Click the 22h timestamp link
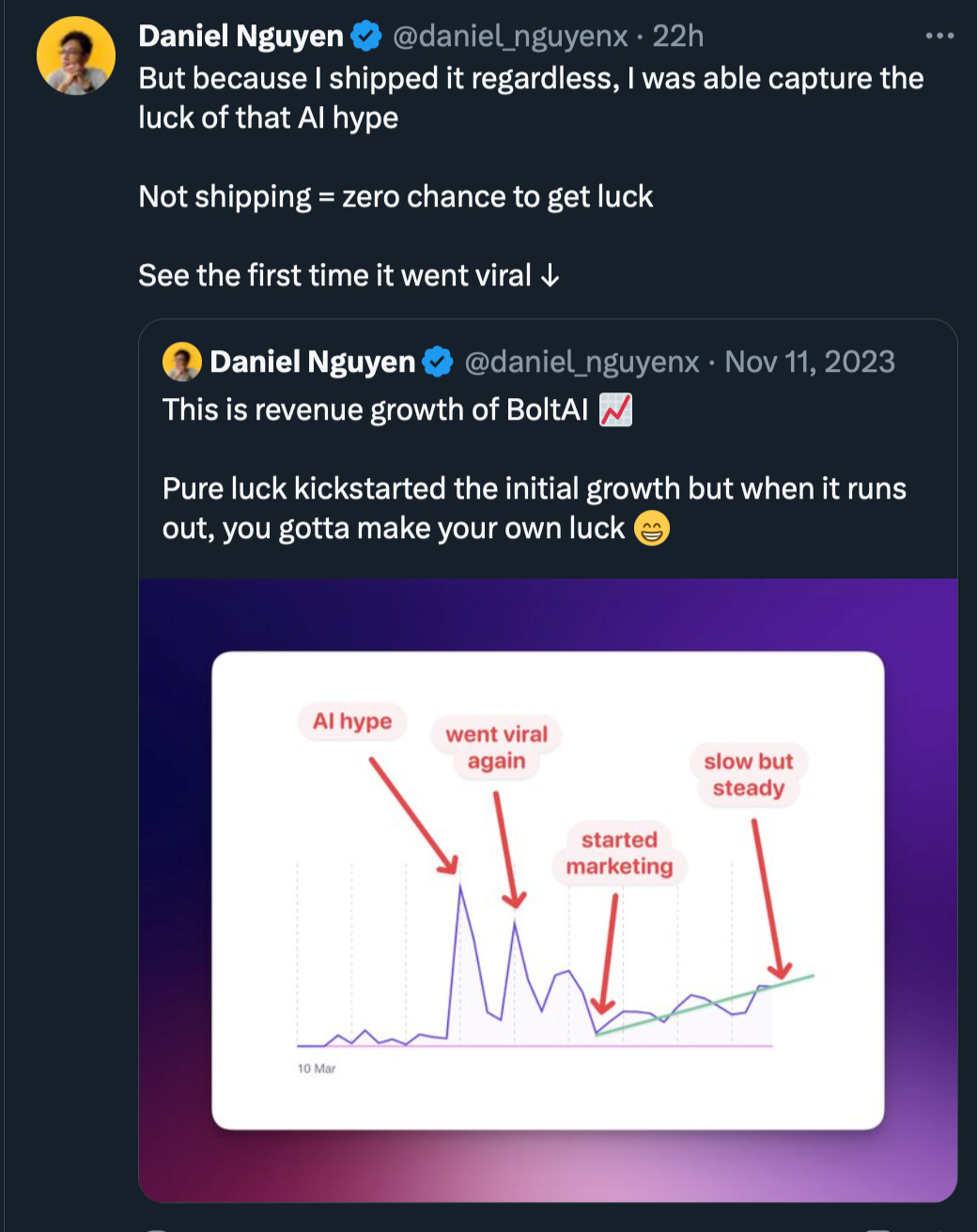This screenshot has width=977, height=1232. (x=677, y=37)
